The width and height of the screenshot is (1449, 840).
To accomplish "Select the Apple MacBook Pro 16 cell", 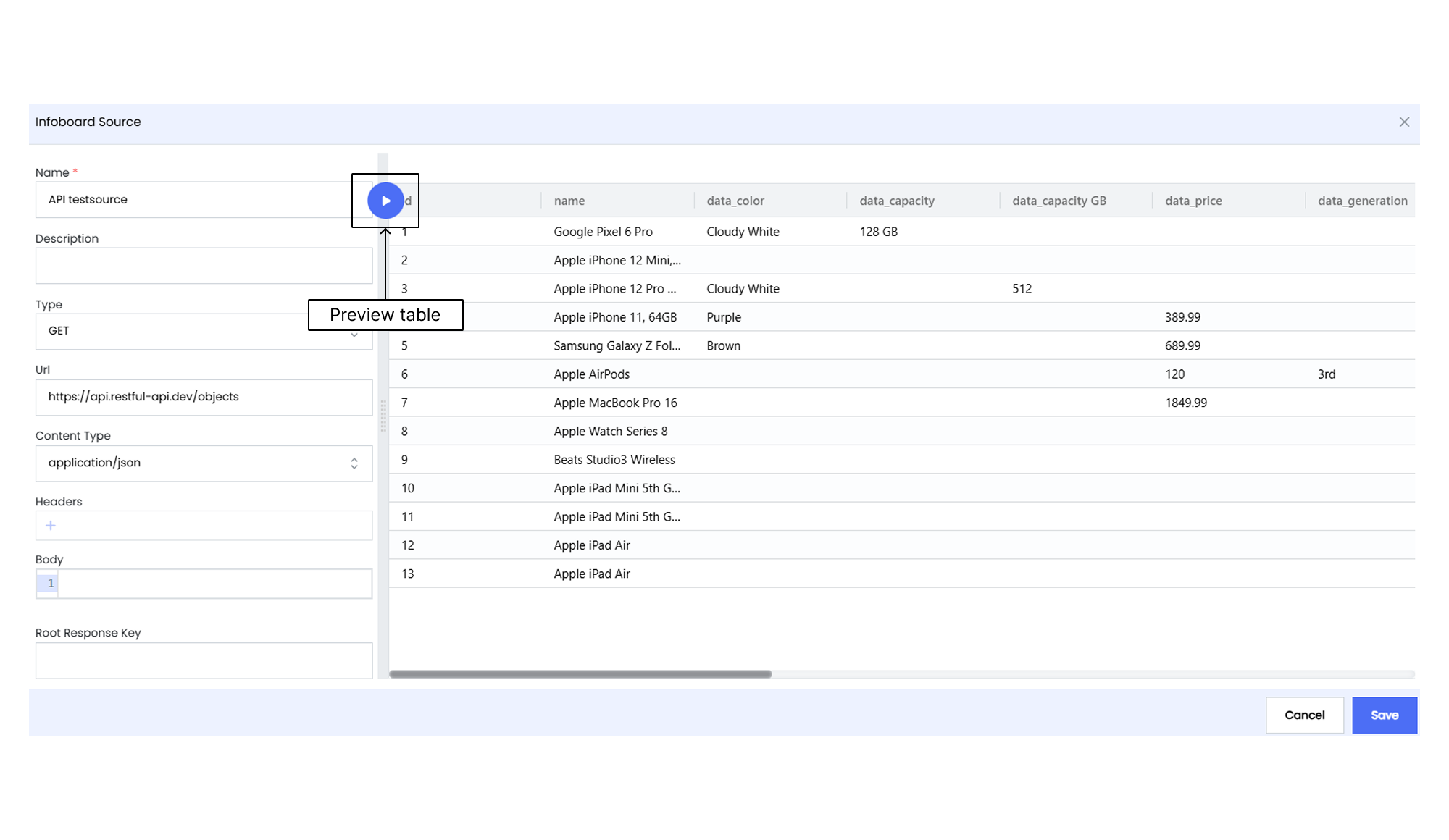I will [x=617, y=403].
